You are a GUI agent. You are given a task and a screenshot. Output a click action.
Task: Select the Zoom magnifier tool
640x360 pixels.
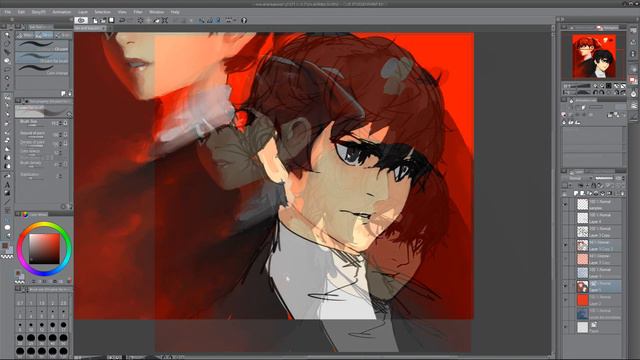(x=7, y=35)
